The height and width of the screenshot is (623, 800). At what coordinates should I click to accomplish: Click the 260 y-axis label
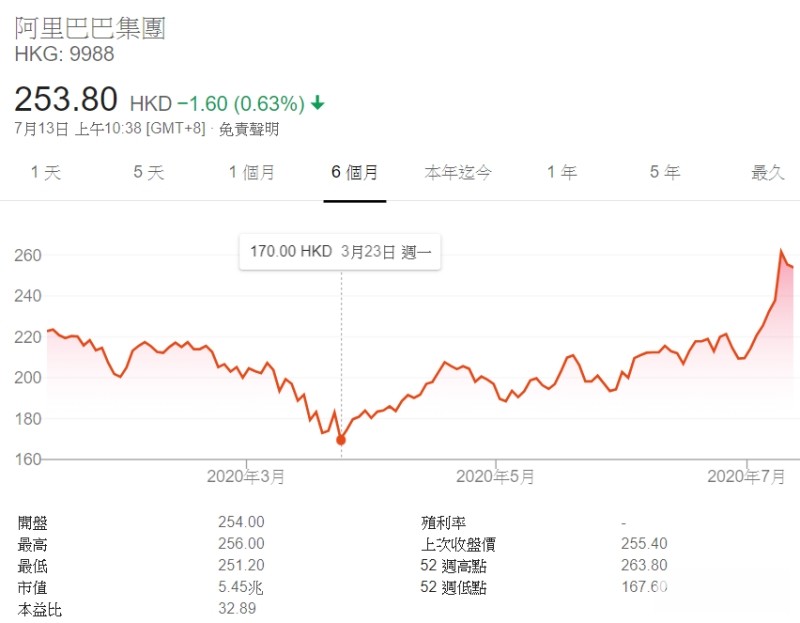click(28, 255)
